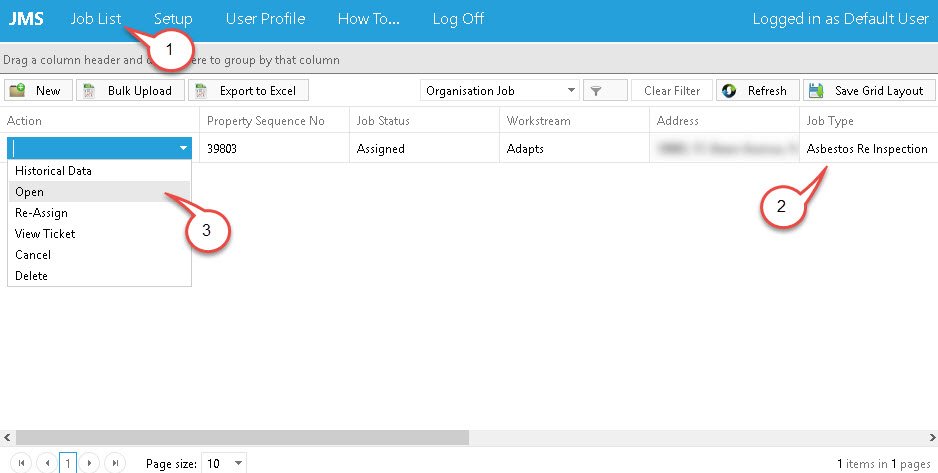Click the Clear Filter button
The width and height of the screenshot is (938, 473).
(x=672, y=90)
